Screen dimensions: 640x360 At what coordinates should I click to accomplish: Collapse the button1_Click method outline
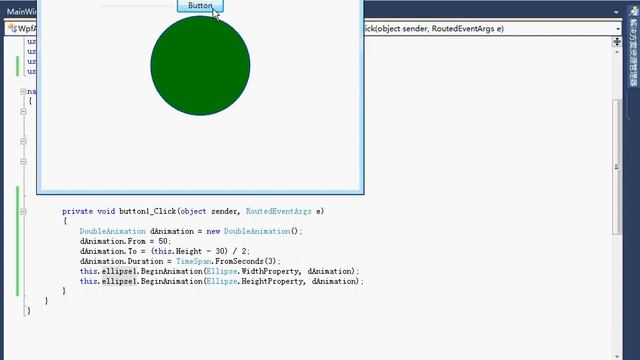tap(23, 211)
